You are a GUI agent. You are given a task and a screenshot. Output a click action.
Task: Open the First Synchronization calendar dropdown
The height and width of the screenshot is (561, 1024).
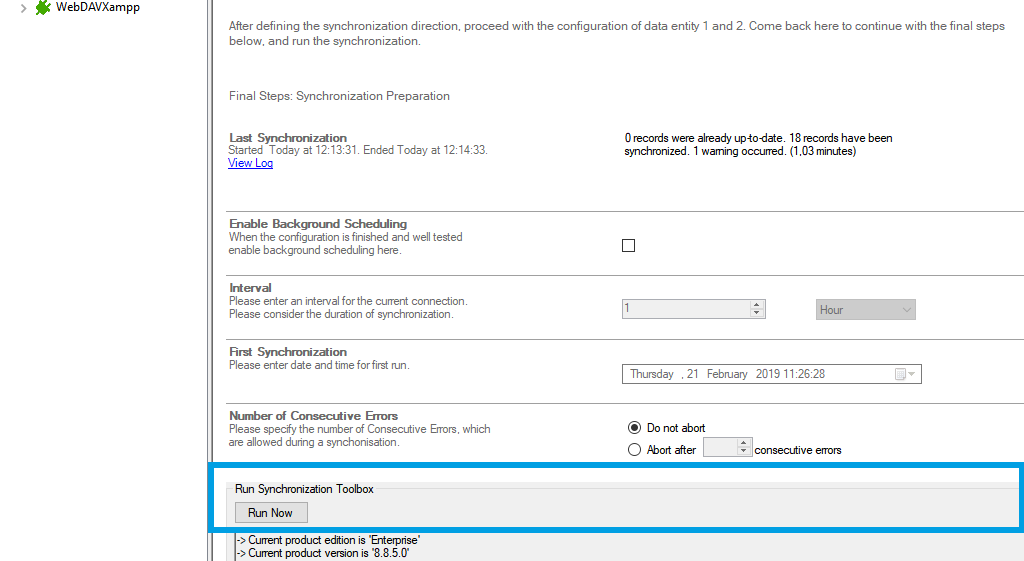point(905,374)
